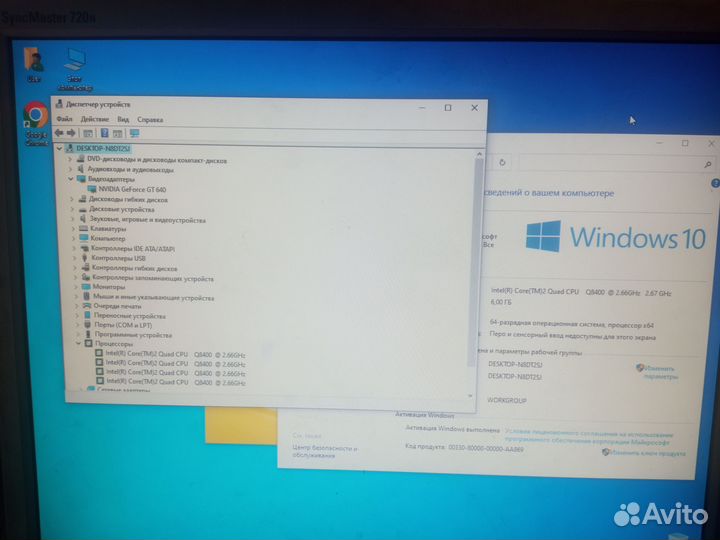Open the Действие menu
720x540 pixels.
click(x=95, y=119)
